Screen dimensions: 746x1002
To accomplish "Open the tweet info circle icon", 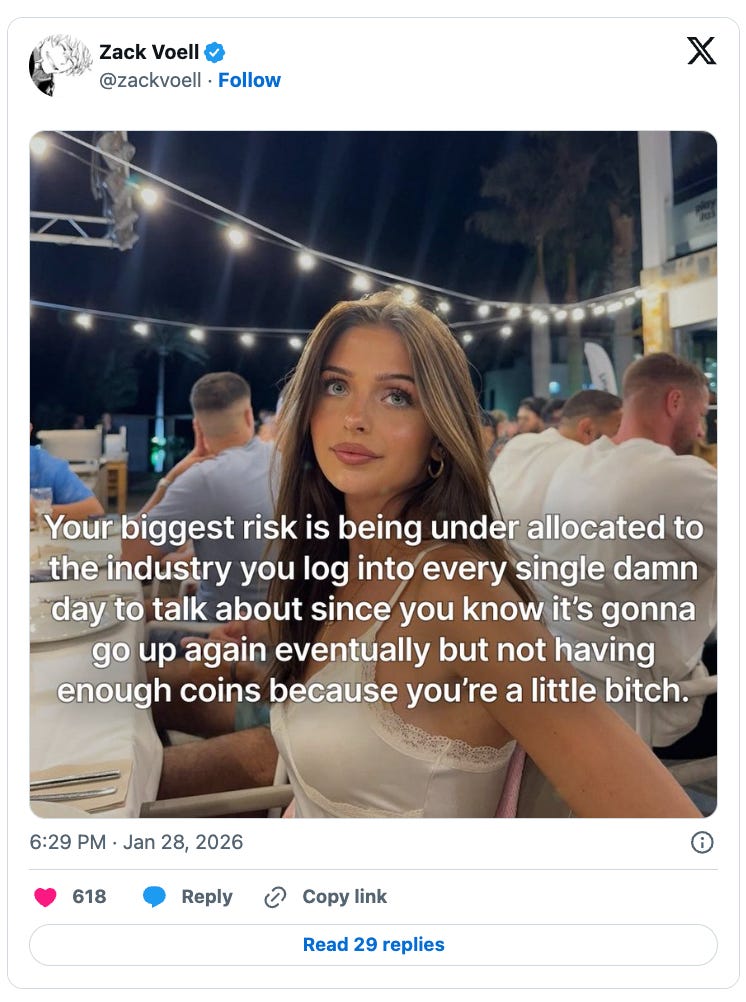I will click(x=702, y=842).
